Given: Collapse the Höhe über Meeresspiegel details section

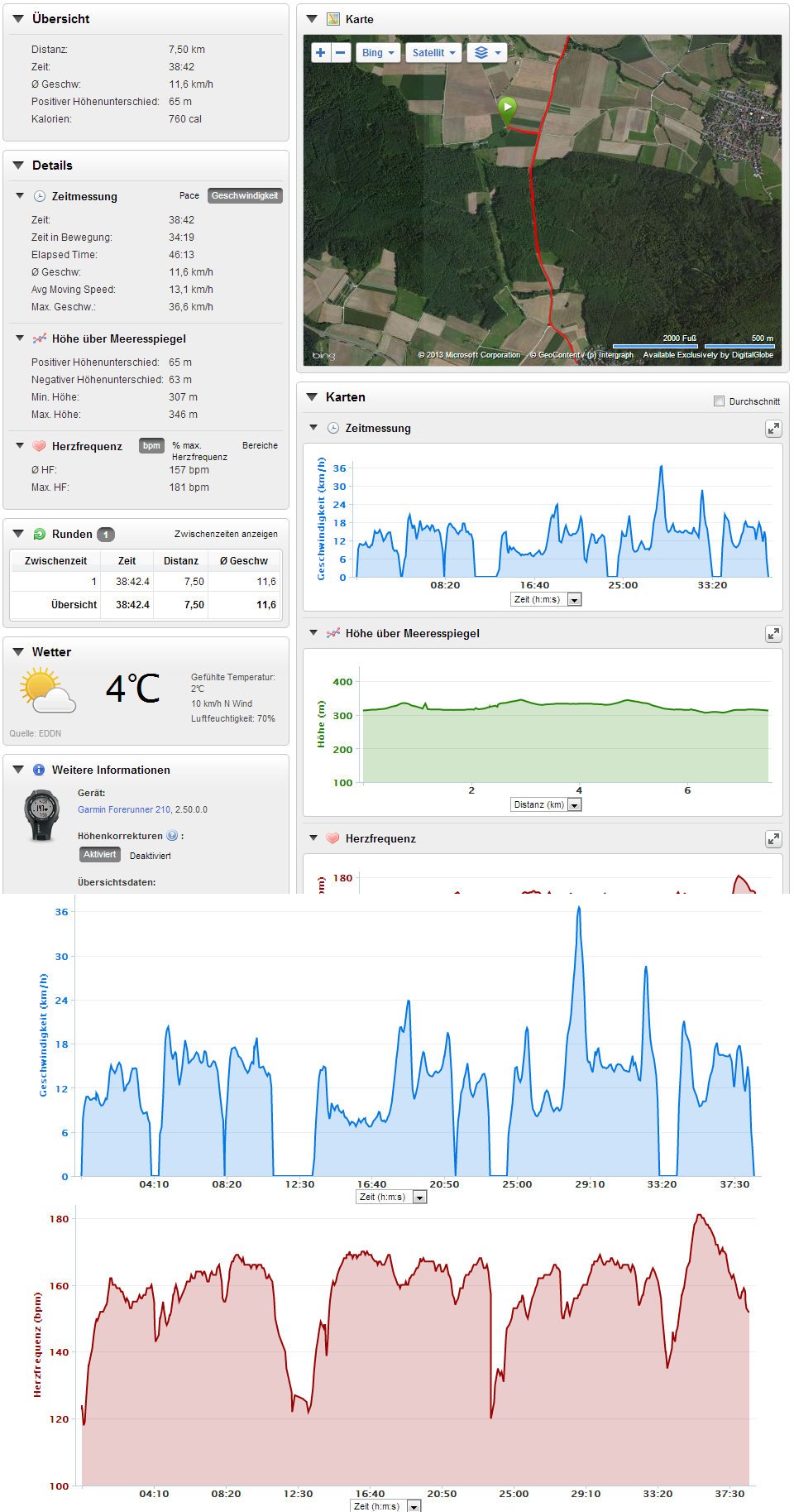Looking at the screenshot, I should point(20,338).
